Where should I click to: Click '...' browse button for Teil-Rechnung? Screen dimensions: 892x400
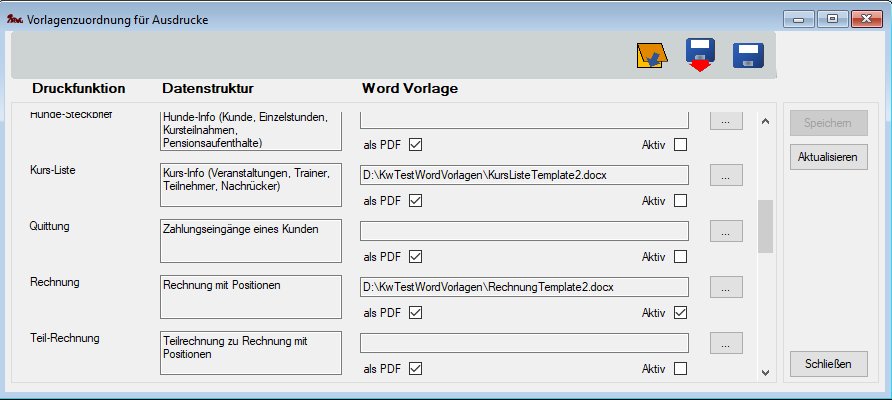click(x=726, y=343)
